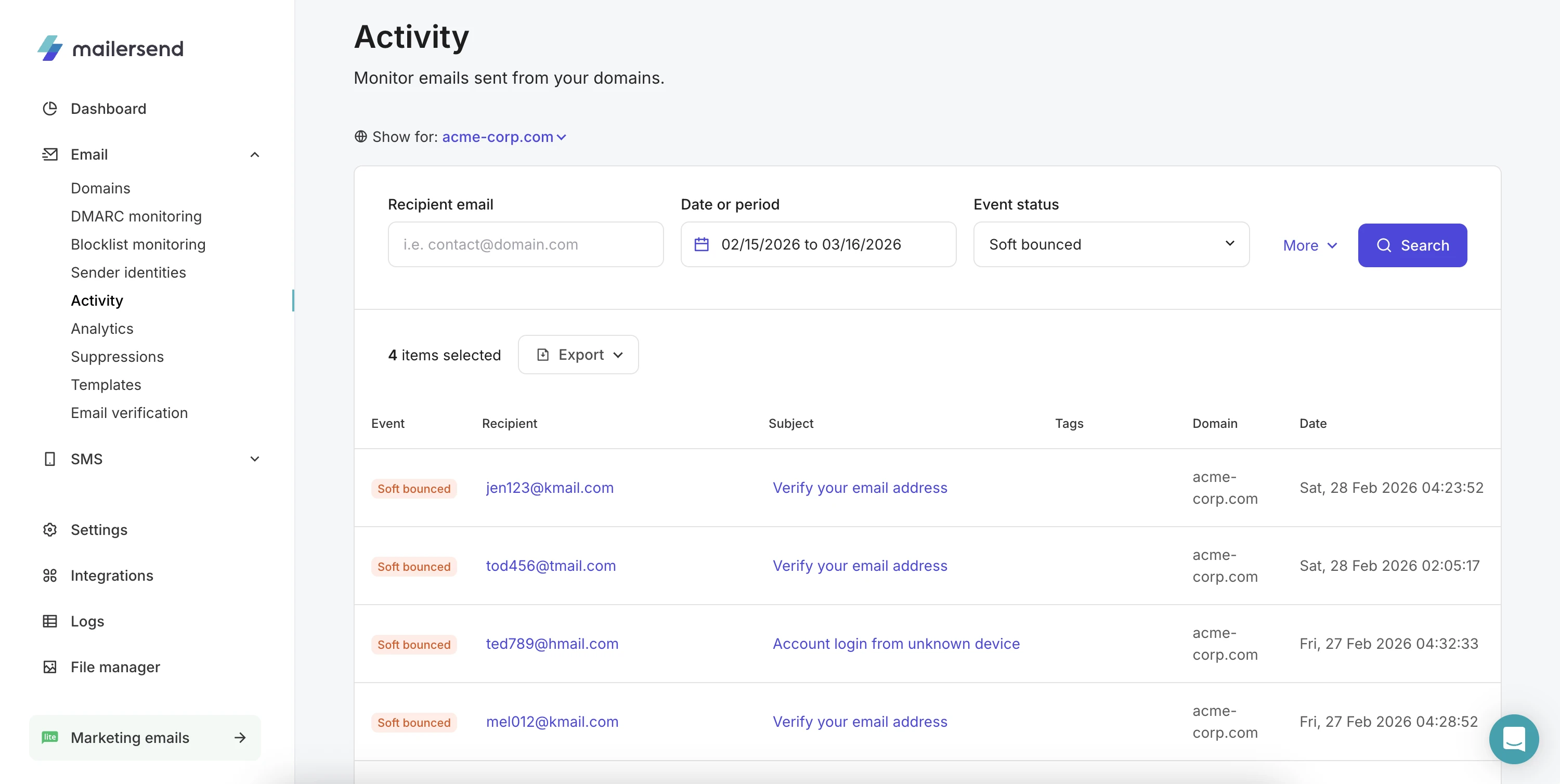Open the More filters menu

point(1309,245)
